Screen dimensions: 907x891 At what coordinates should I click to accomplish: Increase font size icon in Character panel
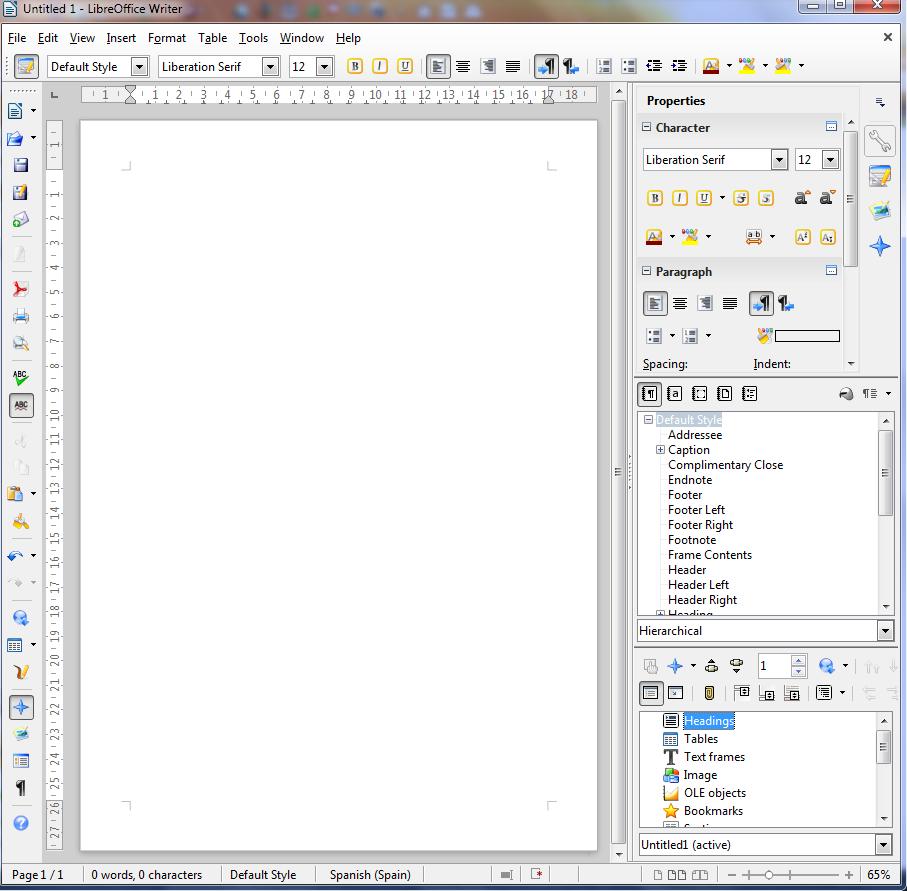click(802, 198)
